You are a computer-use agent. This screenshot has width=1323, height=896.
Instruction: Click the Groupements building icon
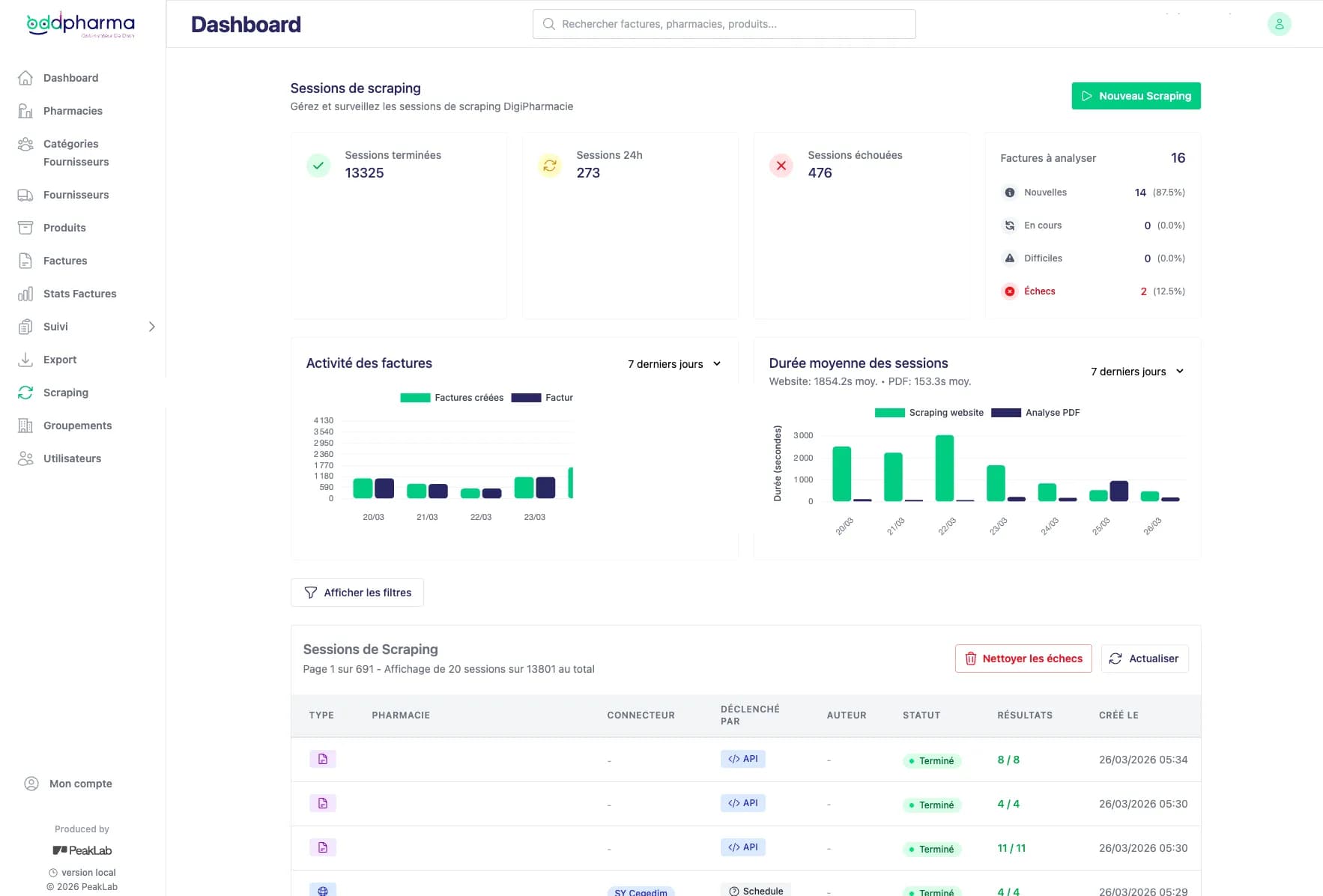click(x=25, y=426)
